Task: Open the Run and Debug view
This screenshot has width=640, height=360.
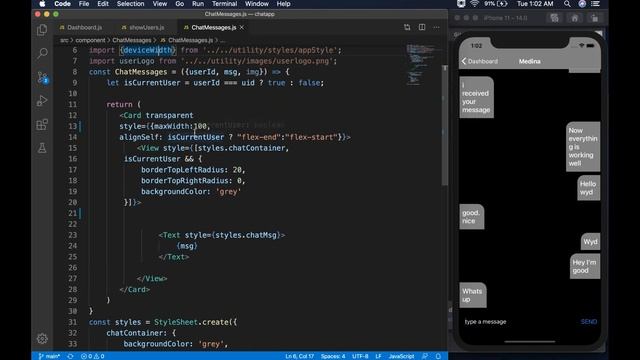Action: click(x=42, y=100)
